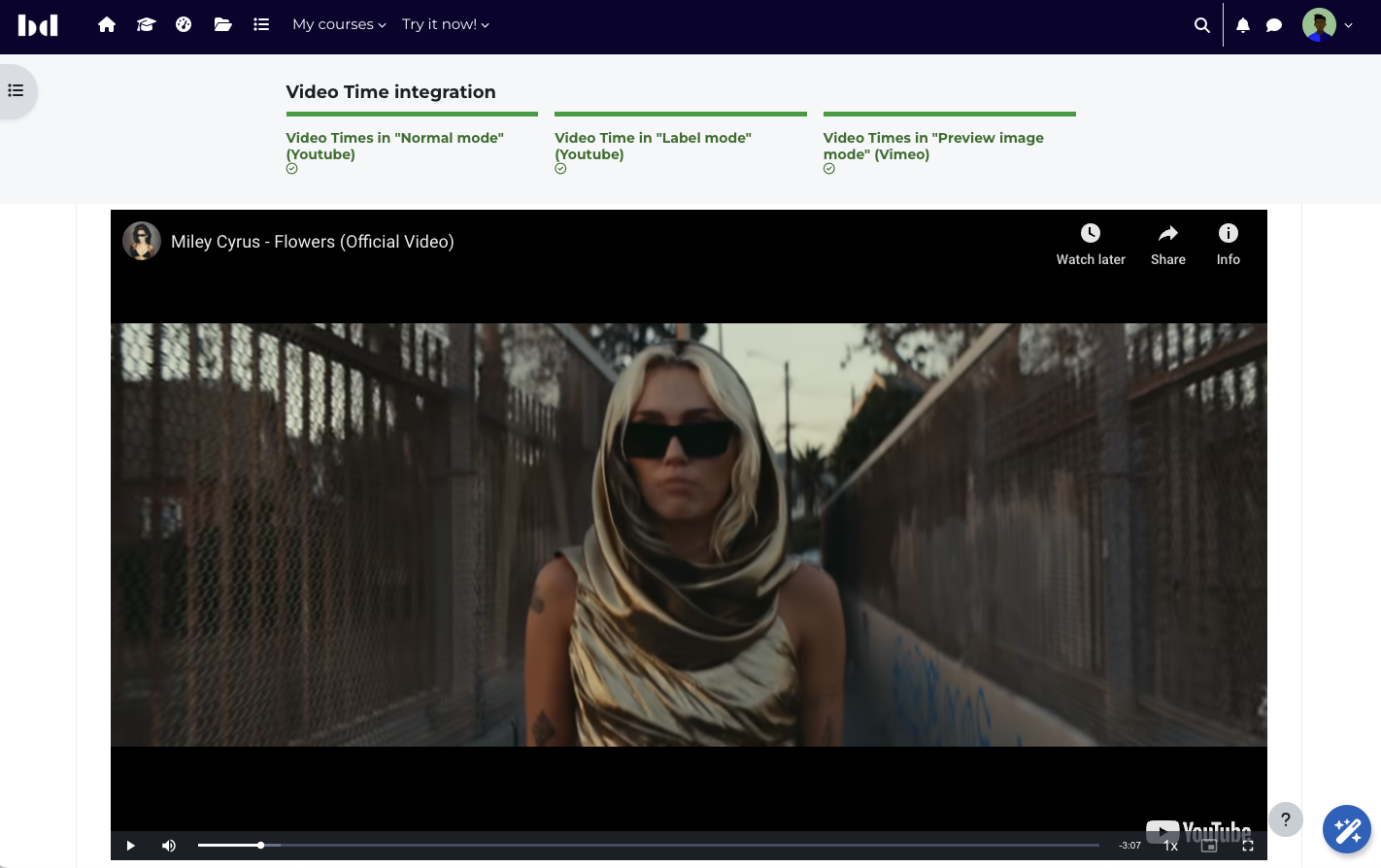Image resolution: width=1381 pixels, height=868 pixels.
Task: Open Video Times in "Normal mode" (Youtube)
Action: (x=394, y=146)
